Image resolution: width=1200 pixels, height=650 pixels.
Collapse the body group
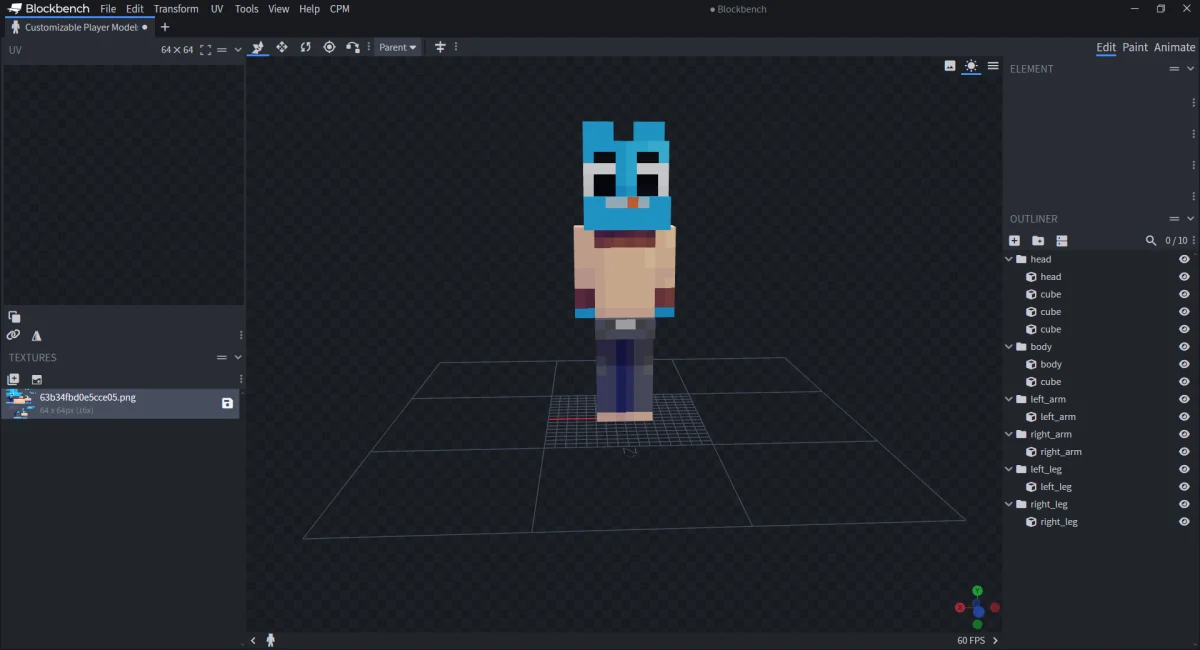pos(1009,347)
